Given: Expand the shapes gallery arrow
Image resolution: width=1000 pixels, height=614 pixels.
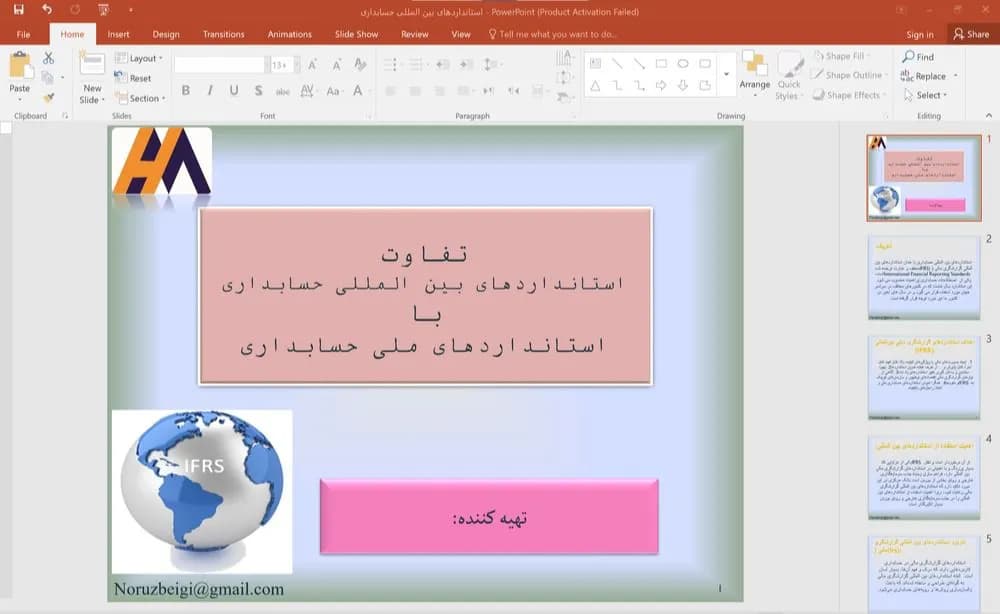Looking at the screenshot, I should 726,74.
